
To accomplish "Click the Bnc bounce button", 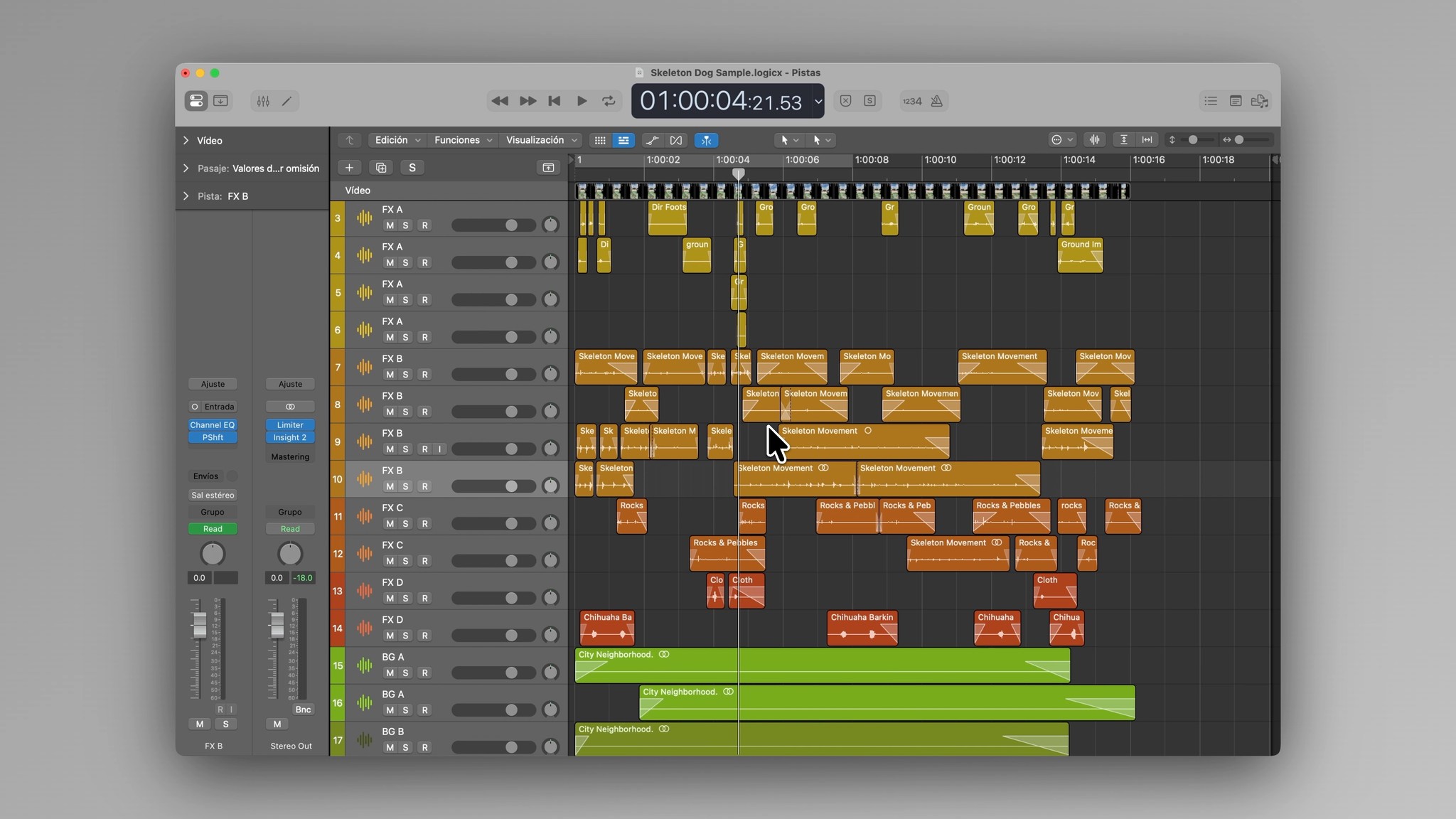I will pos(303,710).
